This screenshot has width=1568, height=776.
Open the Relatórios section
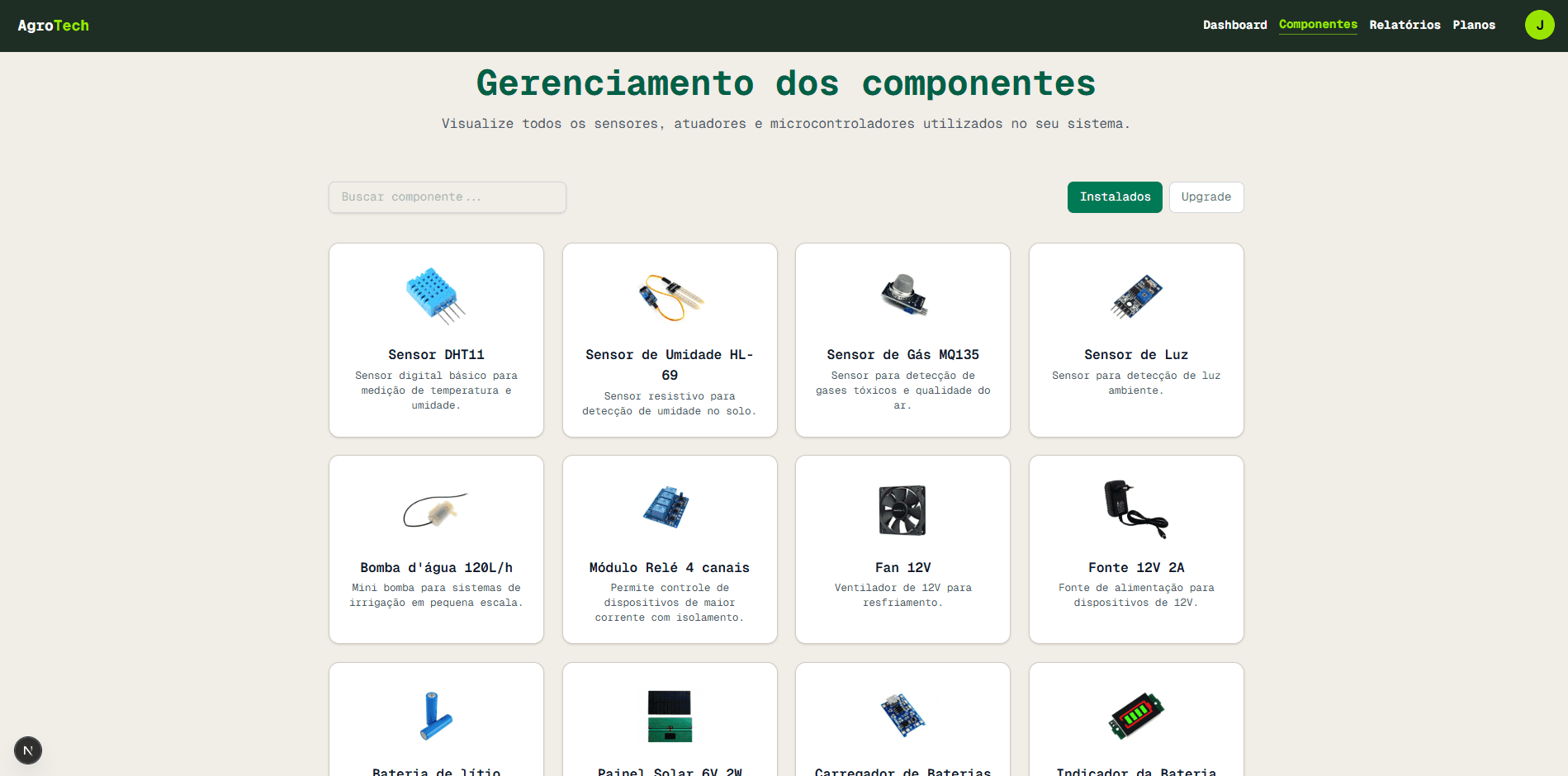point(1404,25)
